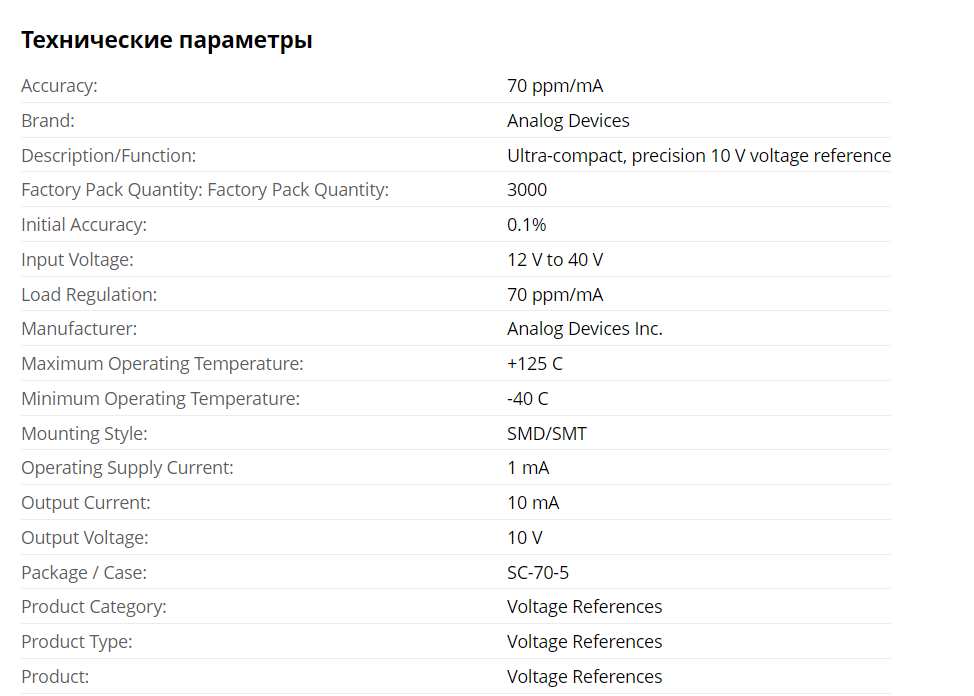
Task: Click the Operating Supply Current value 1 mA
Action: click(x=528, y=467)
